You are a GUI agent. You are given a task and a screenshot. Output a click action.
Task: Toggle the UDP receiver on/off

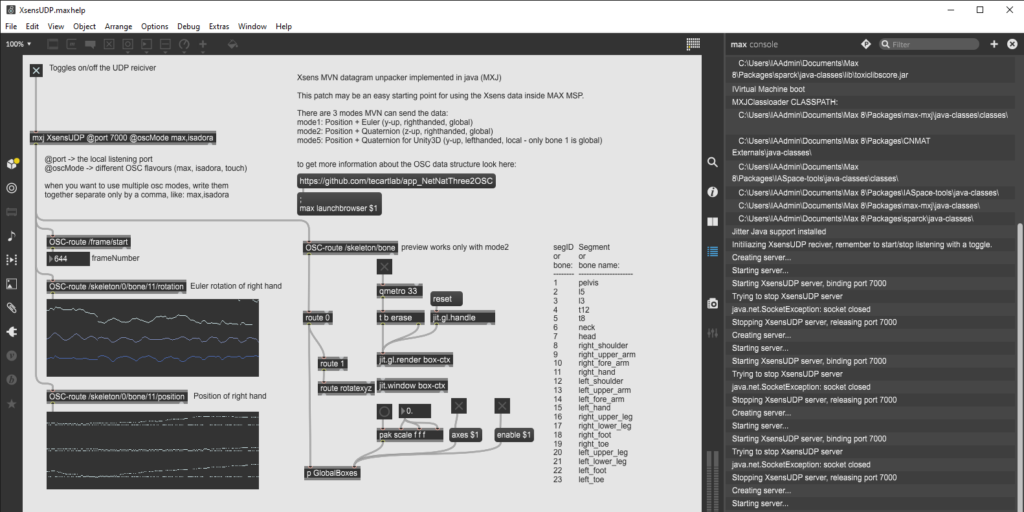click(x=37, y=70)
